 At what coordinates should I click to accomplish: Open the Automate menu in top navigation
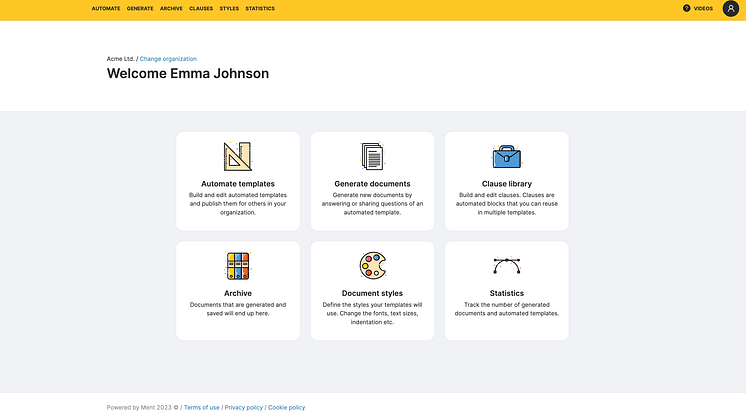pos(105,8)
